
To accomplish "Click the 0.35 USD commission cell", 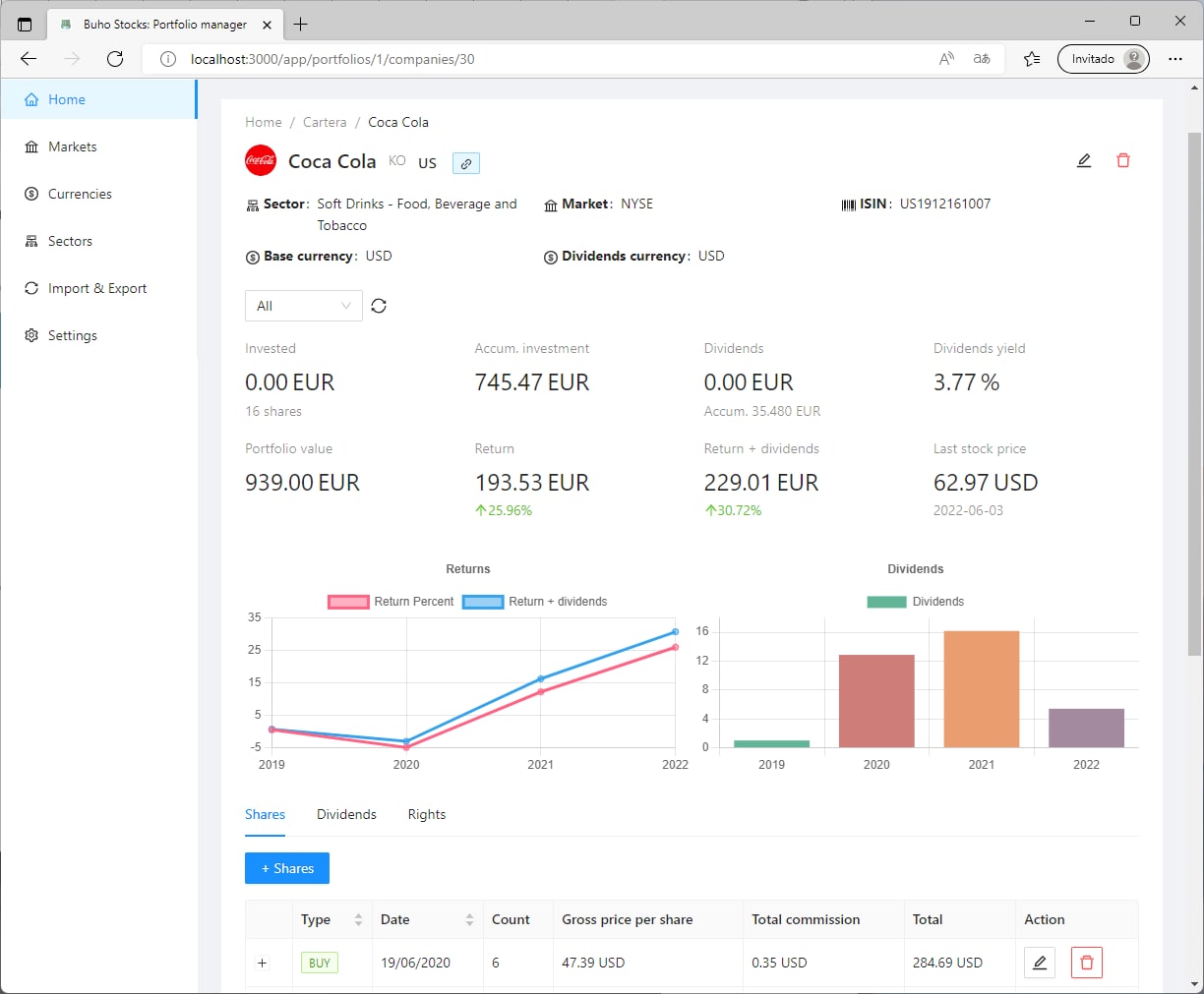I will point(779,963).
